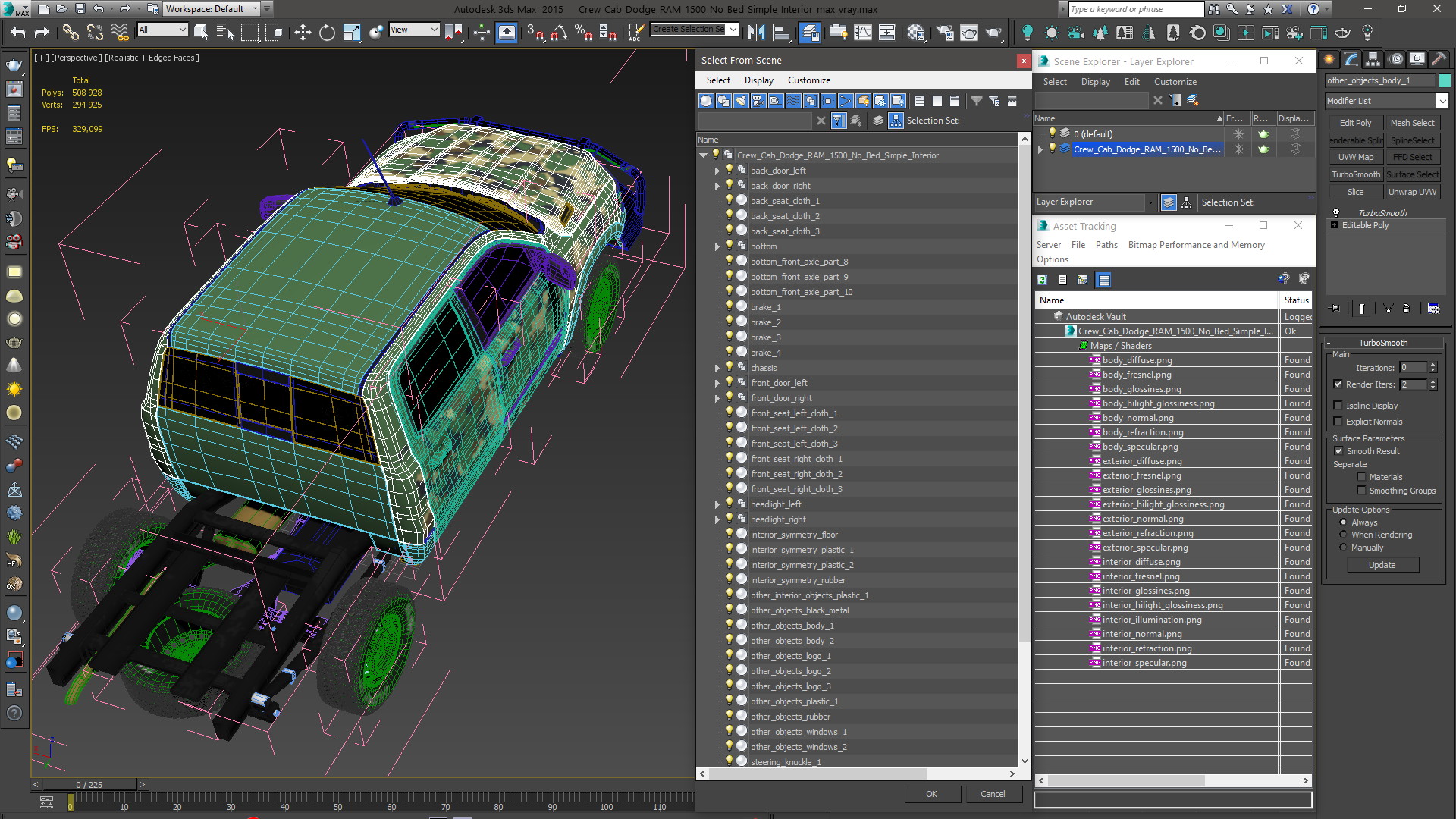Open filter funnel in Select From Scene
Image resolution: width=1456 pixels, height=819 pixels.
point(977,101)
